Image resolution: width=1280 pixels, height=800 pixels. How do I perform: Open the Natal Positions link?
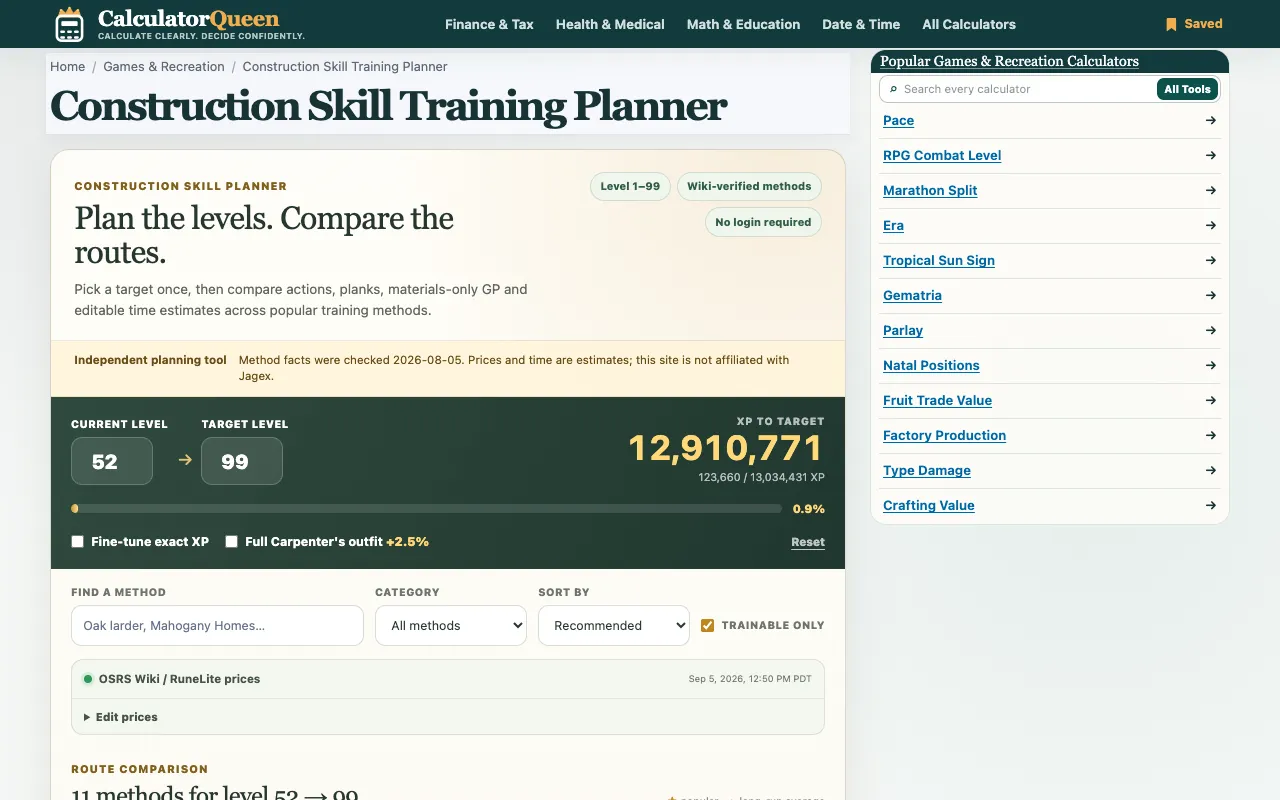(x=931, y=365)
